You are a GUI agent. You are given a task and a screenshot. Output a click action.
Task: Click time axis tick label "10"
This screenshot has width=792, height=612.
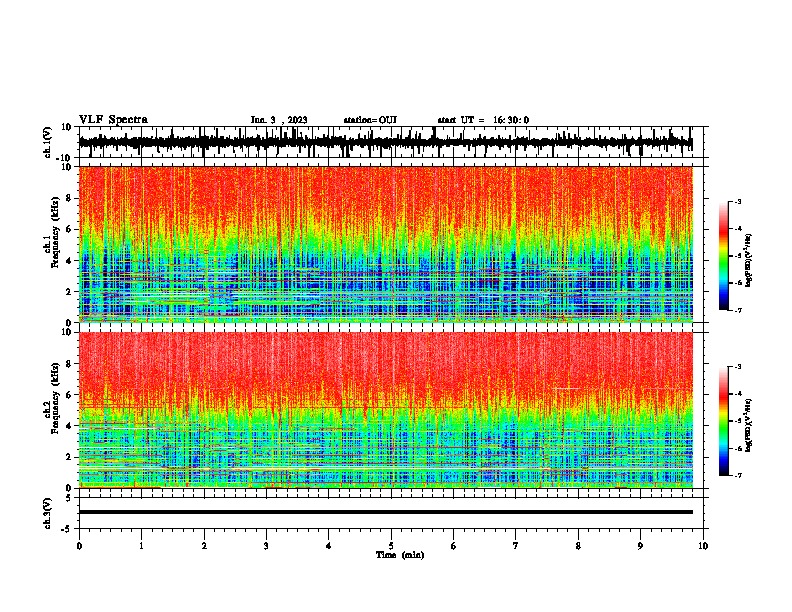[703, 546]
